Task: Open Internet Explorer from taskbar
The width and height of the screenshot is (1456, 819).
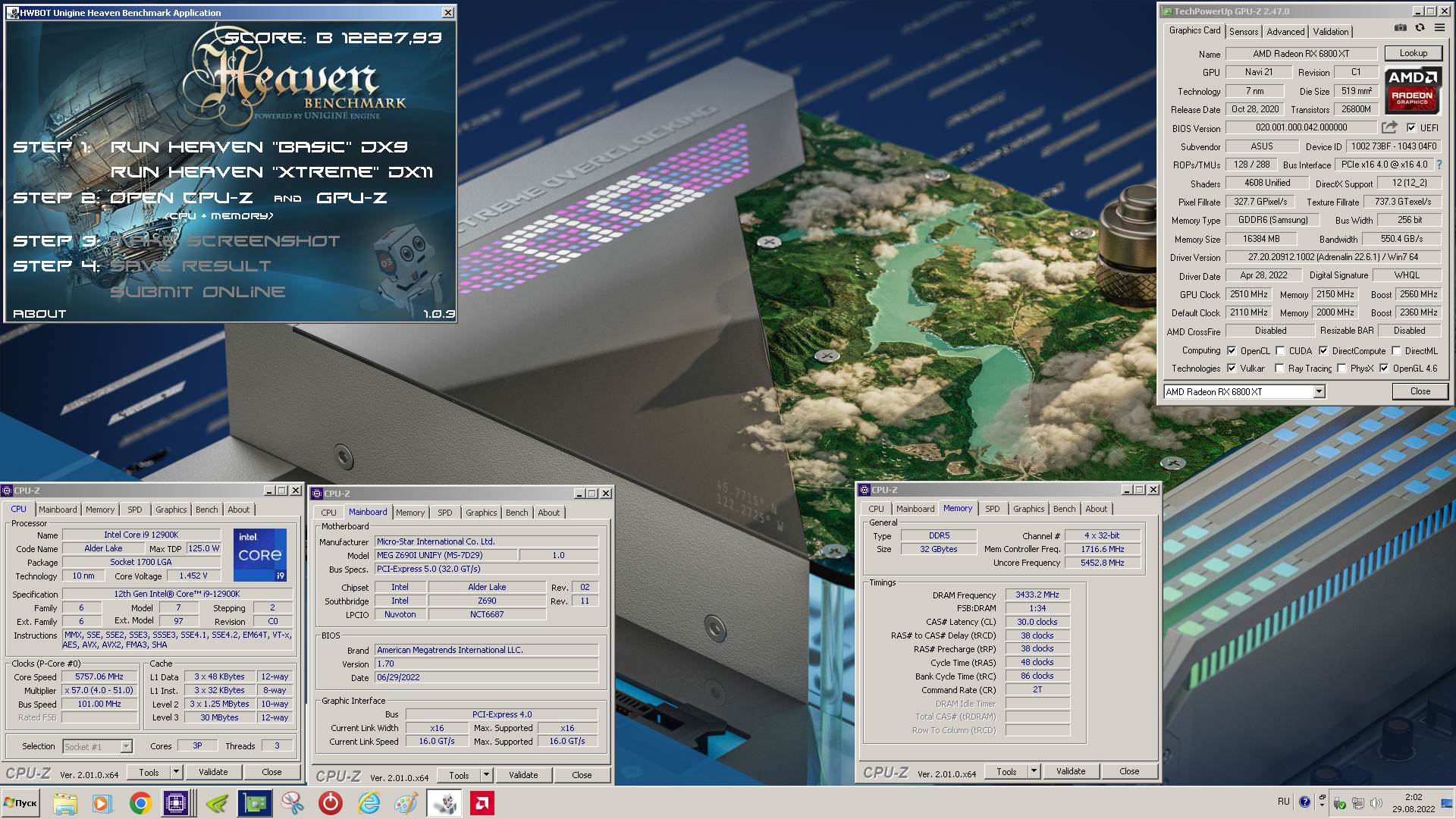Action: point(369,803)
